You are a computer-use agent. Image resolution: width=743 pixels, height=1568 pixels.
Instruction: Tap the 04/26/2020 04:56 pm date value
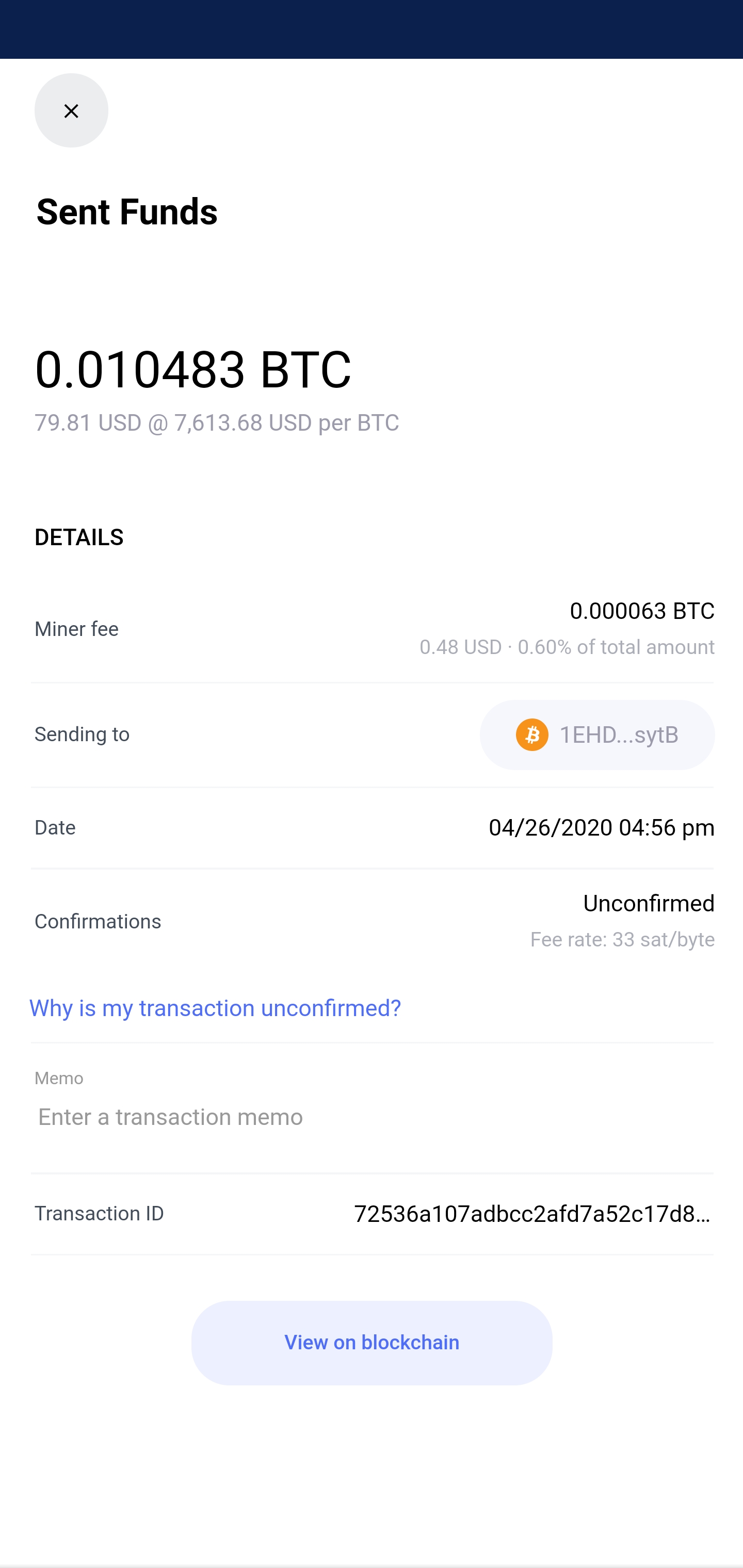(x=601, y=827)
